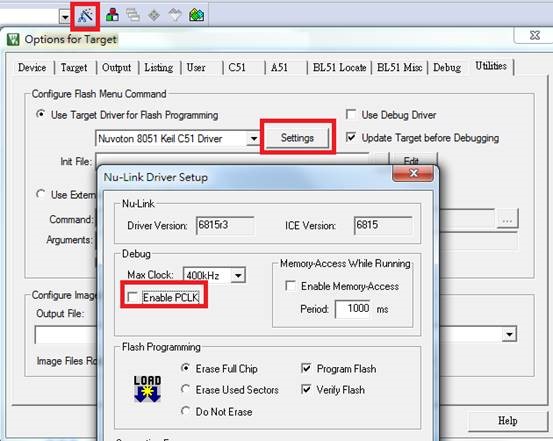Click the LOAD flash download icon

coord(147,389)
